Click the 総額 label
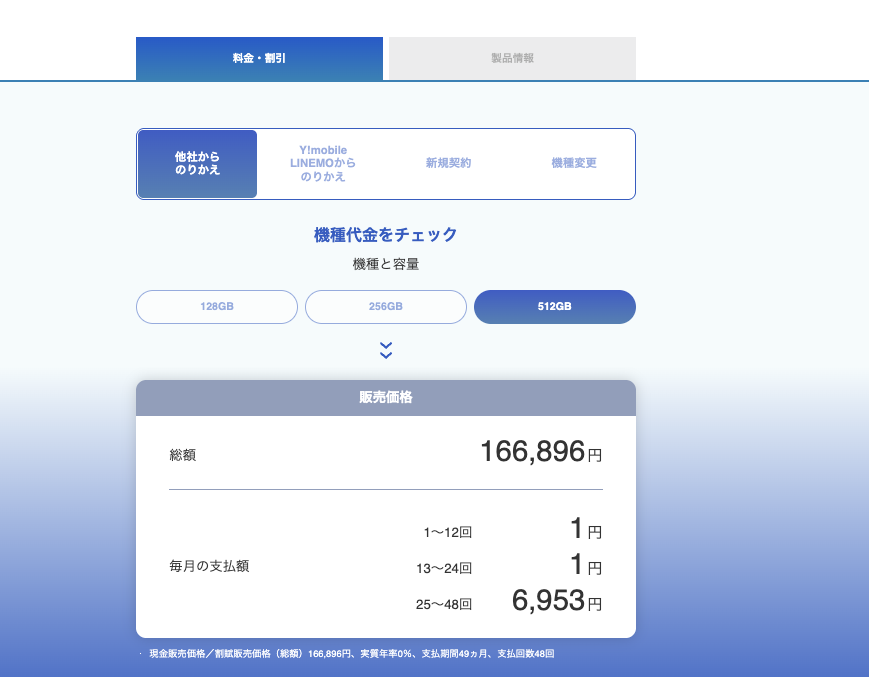The height and width of the screenshot is (677, 869). (x=183, y=455)
